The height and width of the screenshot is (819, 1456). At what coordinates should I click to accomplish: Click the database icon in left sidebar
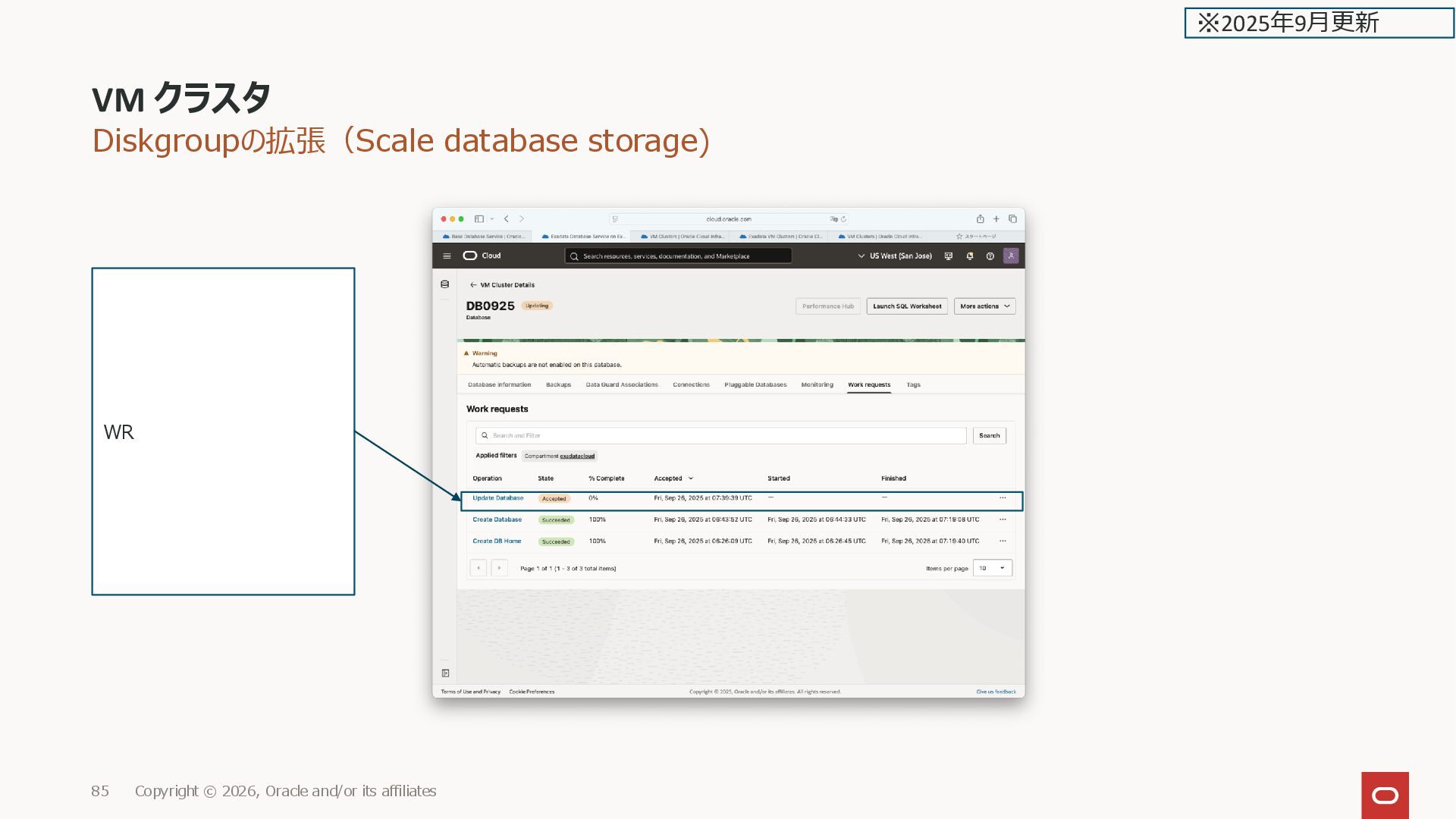[445, 284]
